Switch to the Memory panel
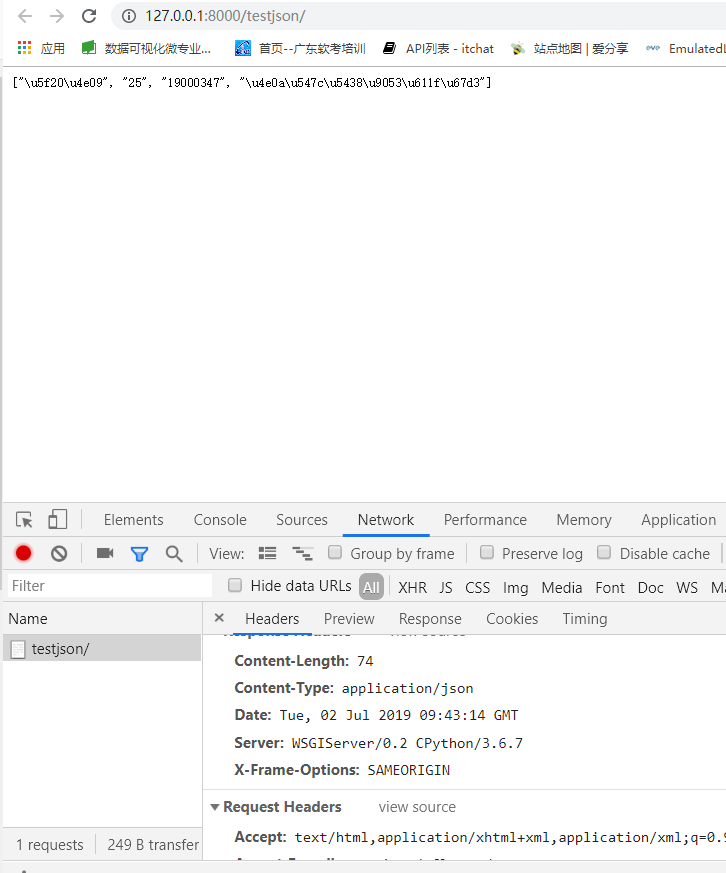 point(584,519)
